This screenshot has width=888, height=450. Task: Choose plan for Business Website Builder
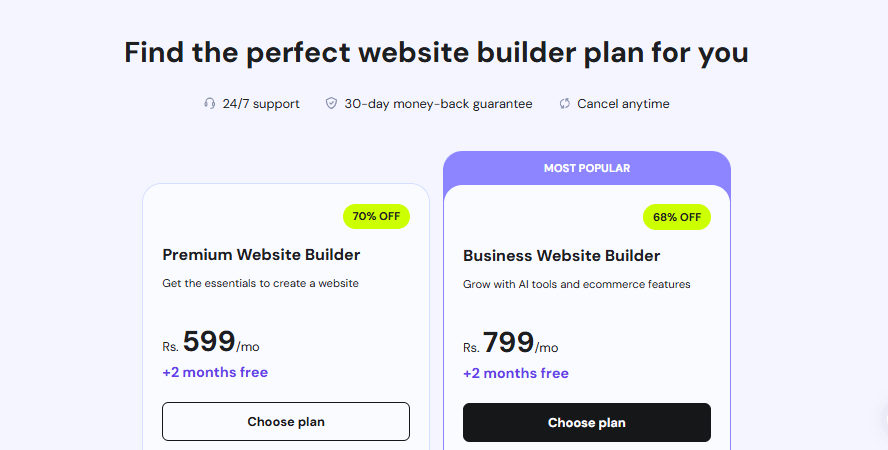[587, 423]
